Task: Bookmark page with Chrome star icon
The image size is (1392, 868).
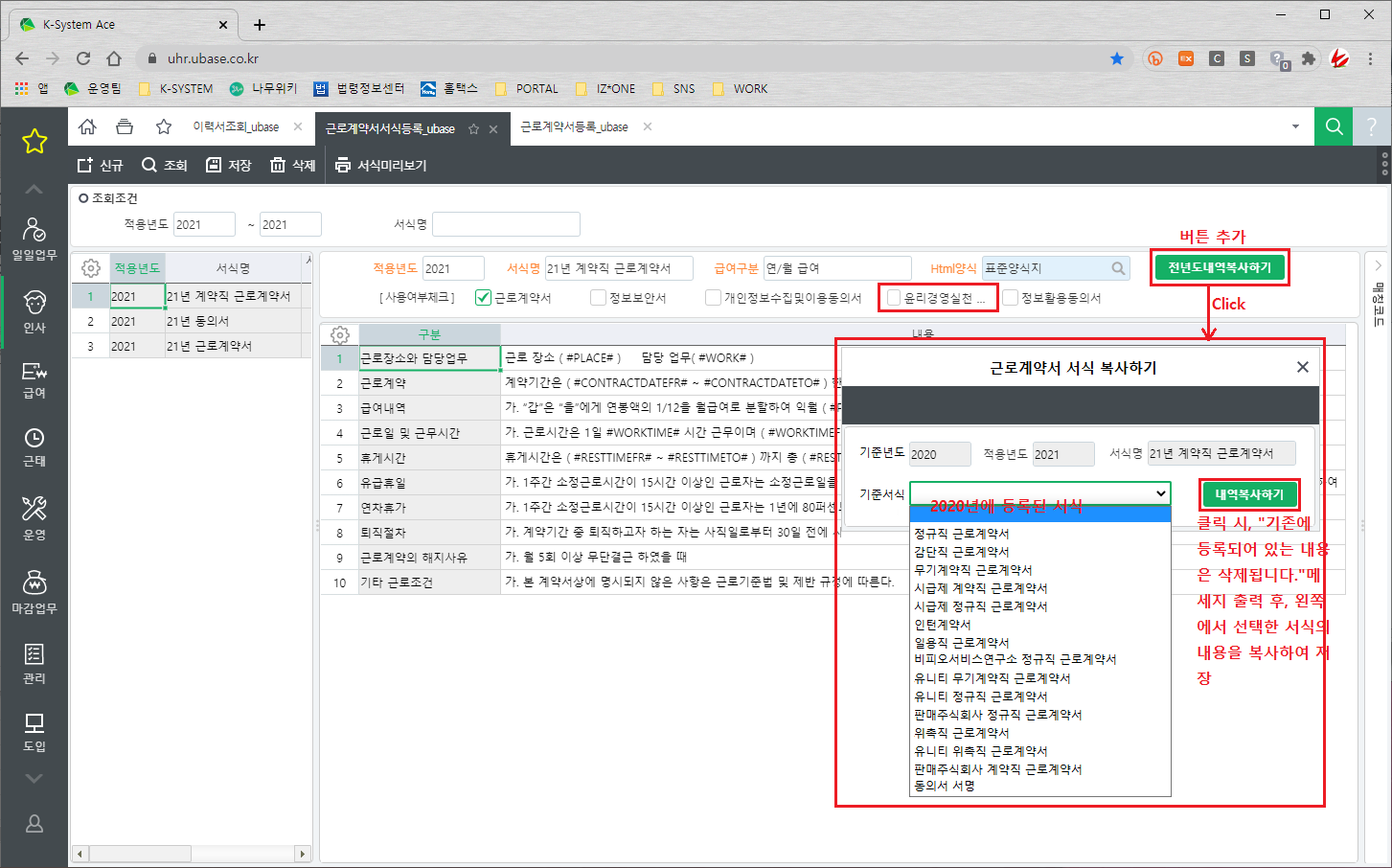Action: tap(1117, 58)
